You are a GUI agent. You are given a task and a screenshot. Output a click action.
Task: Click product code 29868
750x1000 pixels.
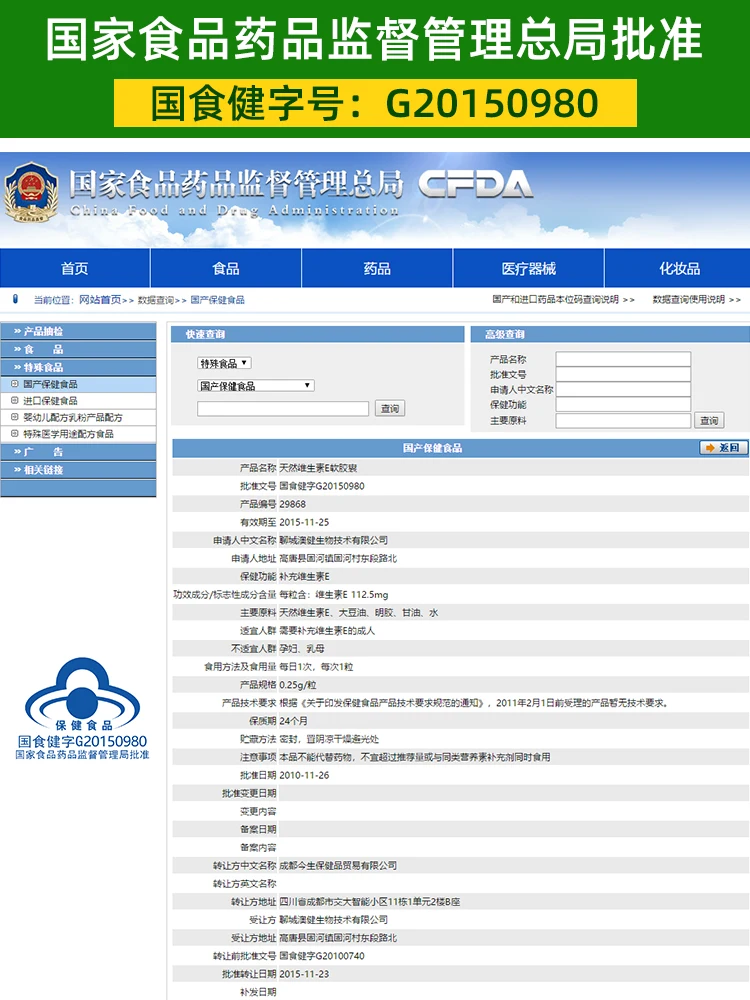[x=293, y=504]
